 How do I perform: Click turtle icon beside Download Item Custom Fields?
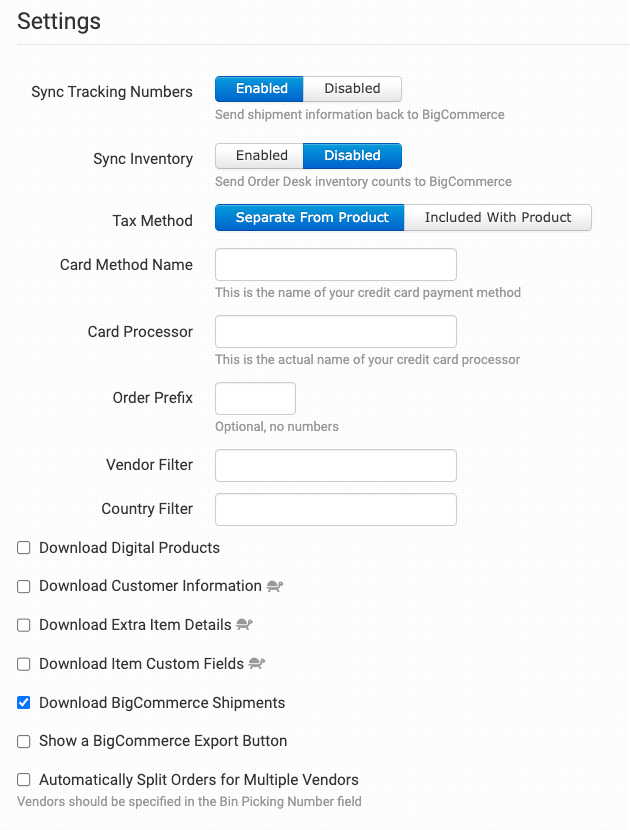pyautogui.click(x=256, y=664)
